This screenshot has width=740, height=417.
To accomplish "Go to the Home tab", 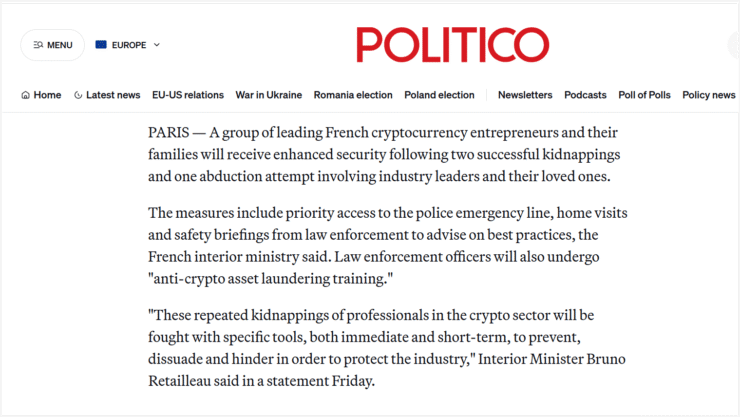I will click(41, 95).
